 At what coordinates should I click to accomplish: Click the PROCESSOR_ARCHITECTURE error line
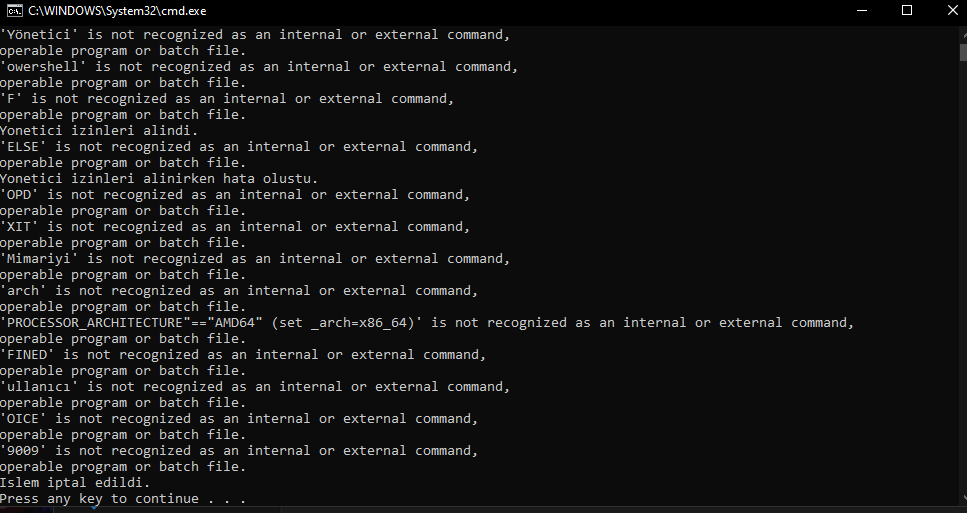pos(427,323)
